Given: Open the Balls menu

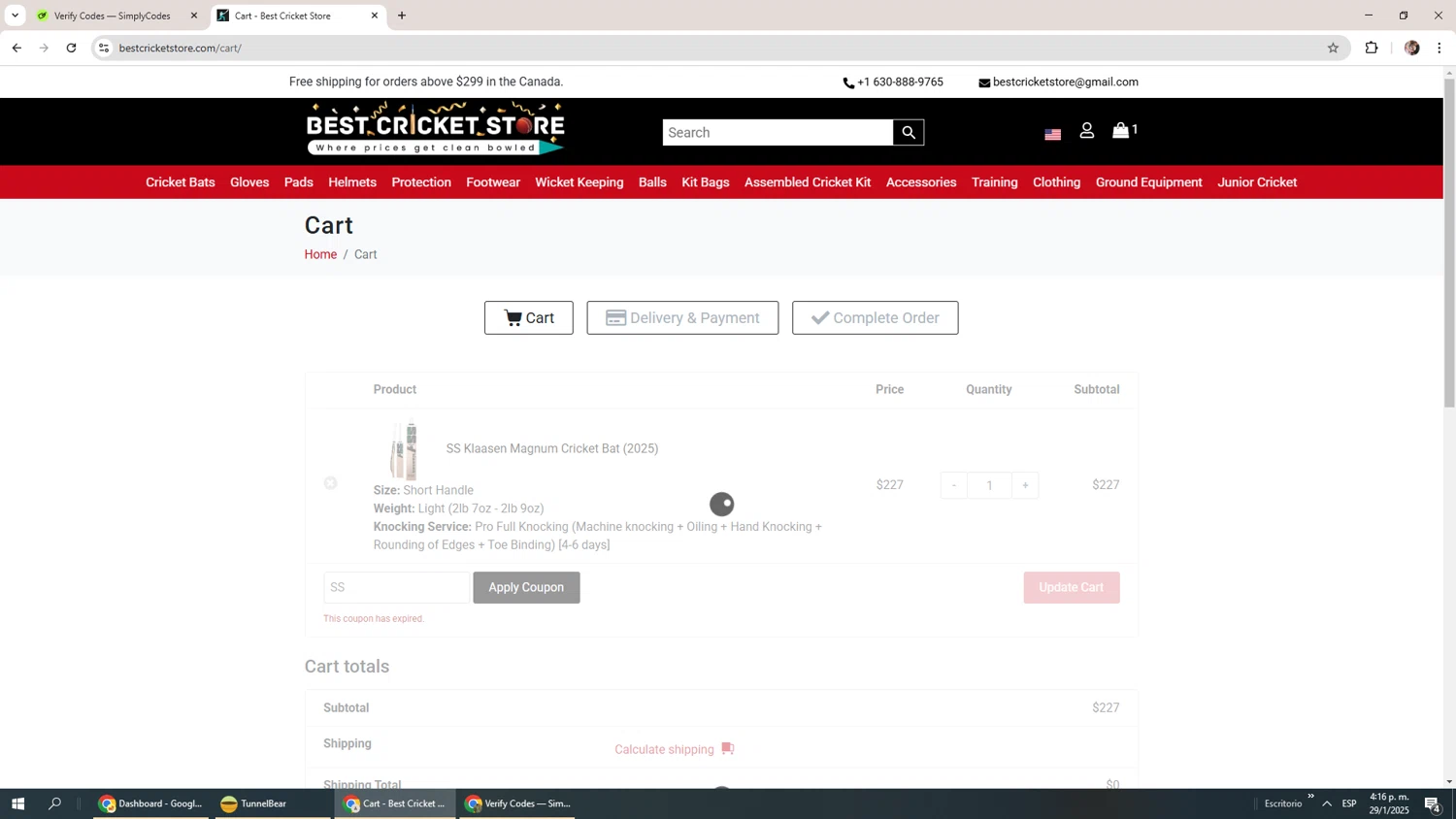Looking at the screenshot, I should point(652,182).
